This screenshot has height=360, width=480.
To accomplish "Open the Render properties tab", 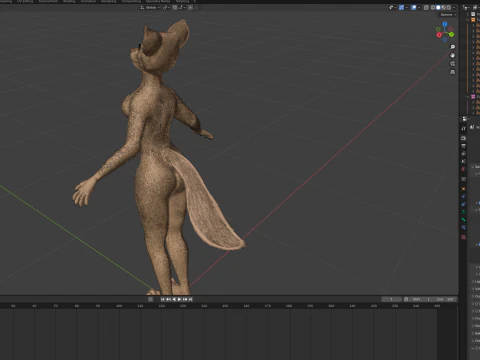I will [463, 138].
